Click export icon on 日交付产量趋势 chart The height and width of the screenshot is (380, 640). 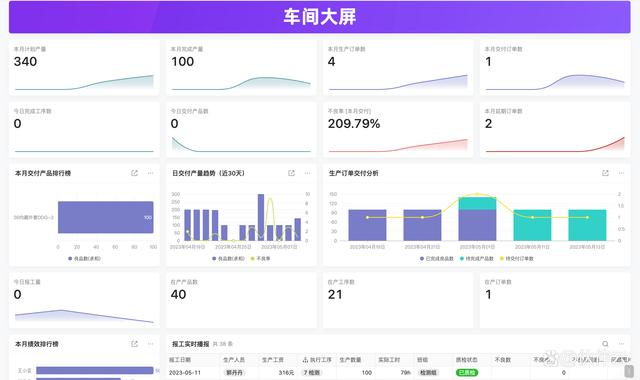pos(291,173)
